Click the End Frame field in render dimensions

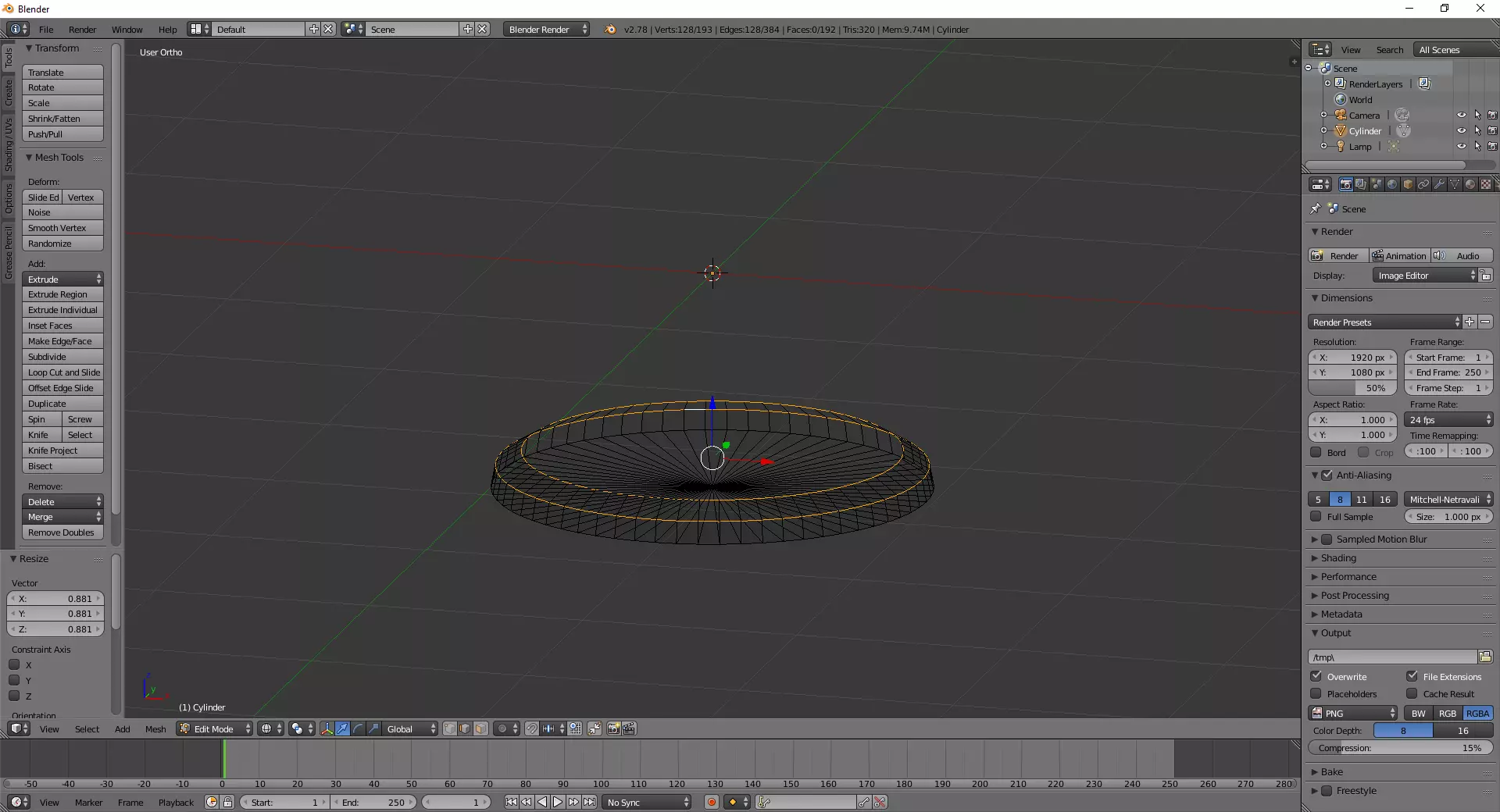pyautogui.click(x=1448, y=372)
